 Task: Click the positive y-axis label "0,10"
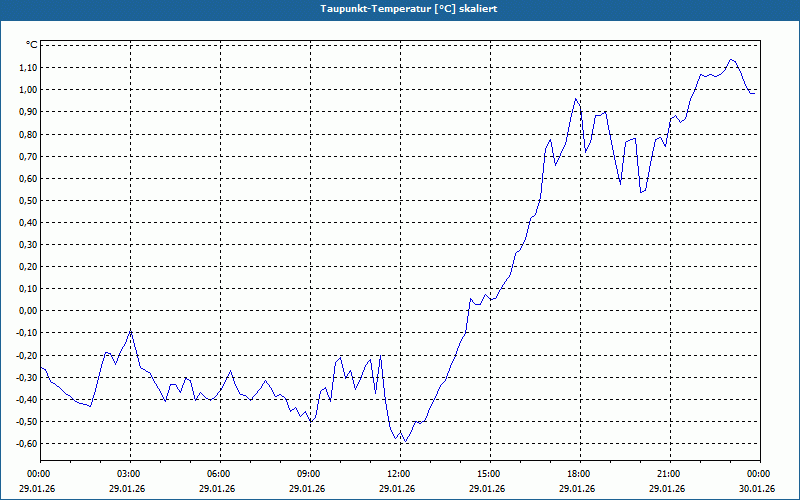pyautogui.click(x=29, y=289)
